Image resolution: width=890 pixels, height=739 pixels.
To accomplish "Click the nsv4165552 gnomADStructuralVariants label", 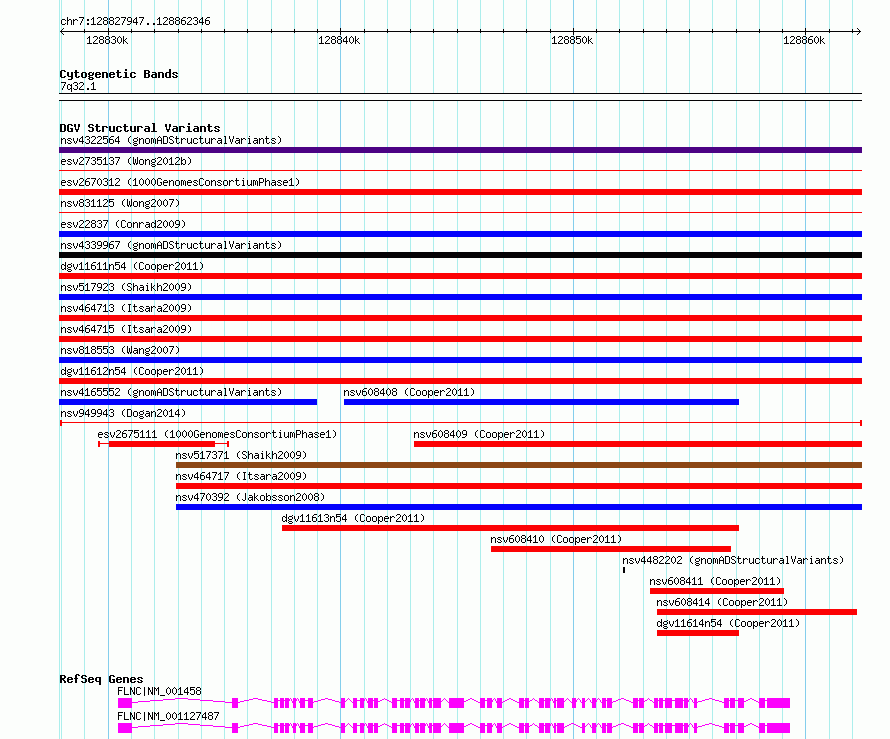I will [x=171, y=392].
